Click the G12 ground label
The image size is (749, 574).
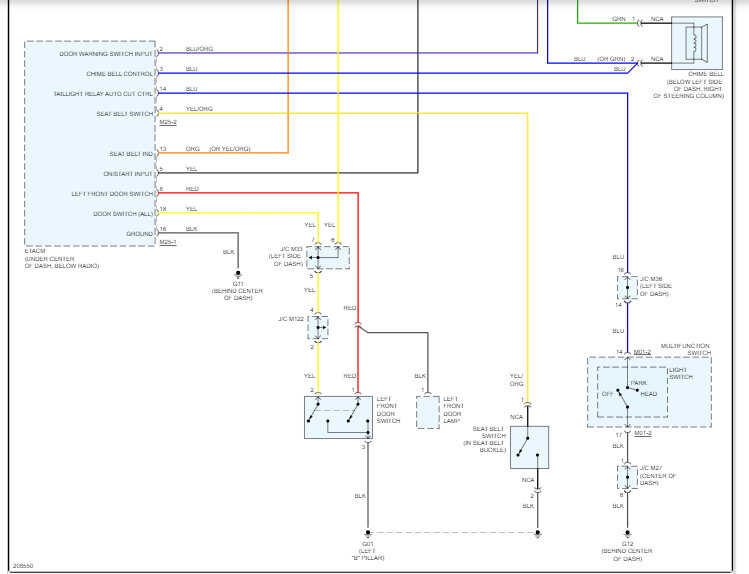627,551
